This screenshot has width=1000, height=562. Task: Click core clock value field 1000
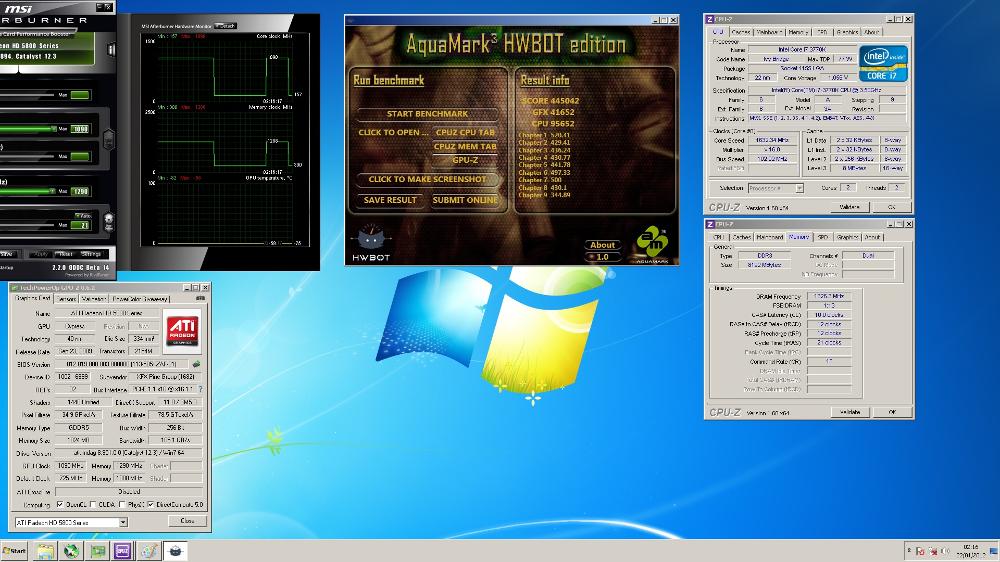tap(80, 129)
